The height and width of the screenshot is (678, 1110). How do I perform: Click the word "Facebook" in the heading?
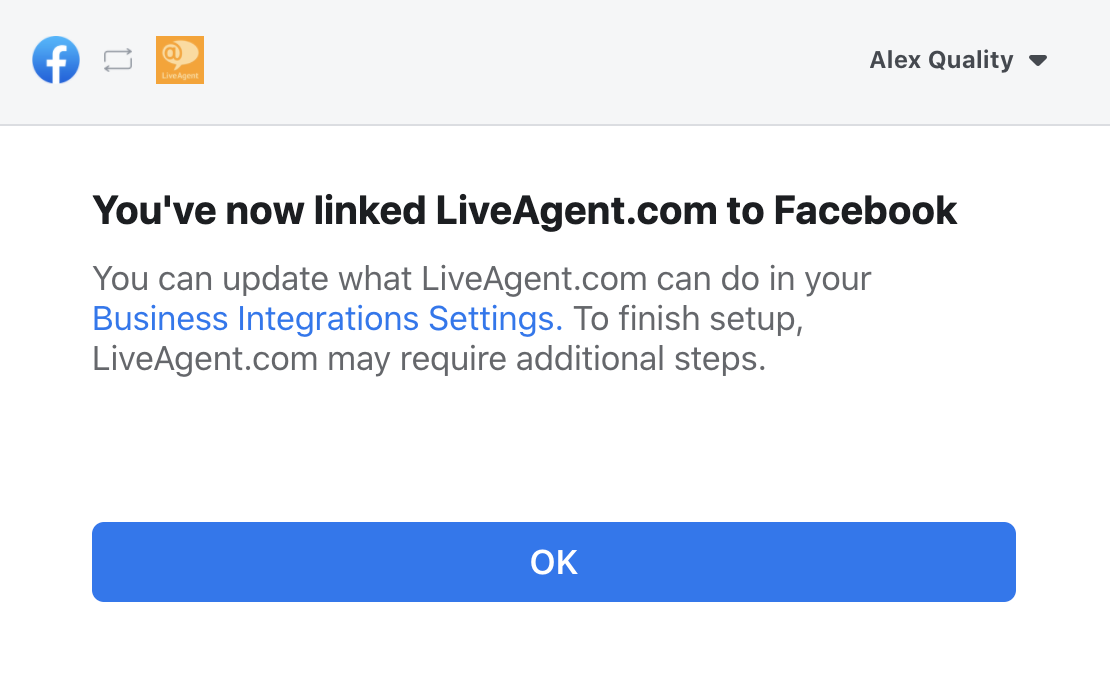point(866,211)
